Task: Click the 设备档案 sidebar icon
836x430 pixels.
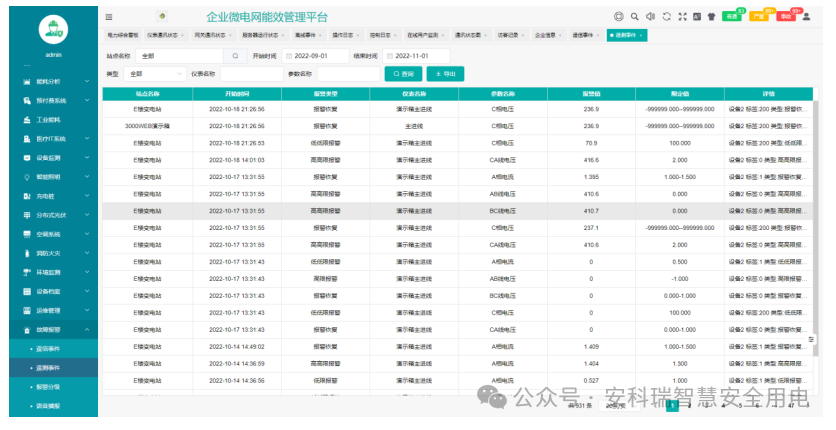Action: point(27,291)
